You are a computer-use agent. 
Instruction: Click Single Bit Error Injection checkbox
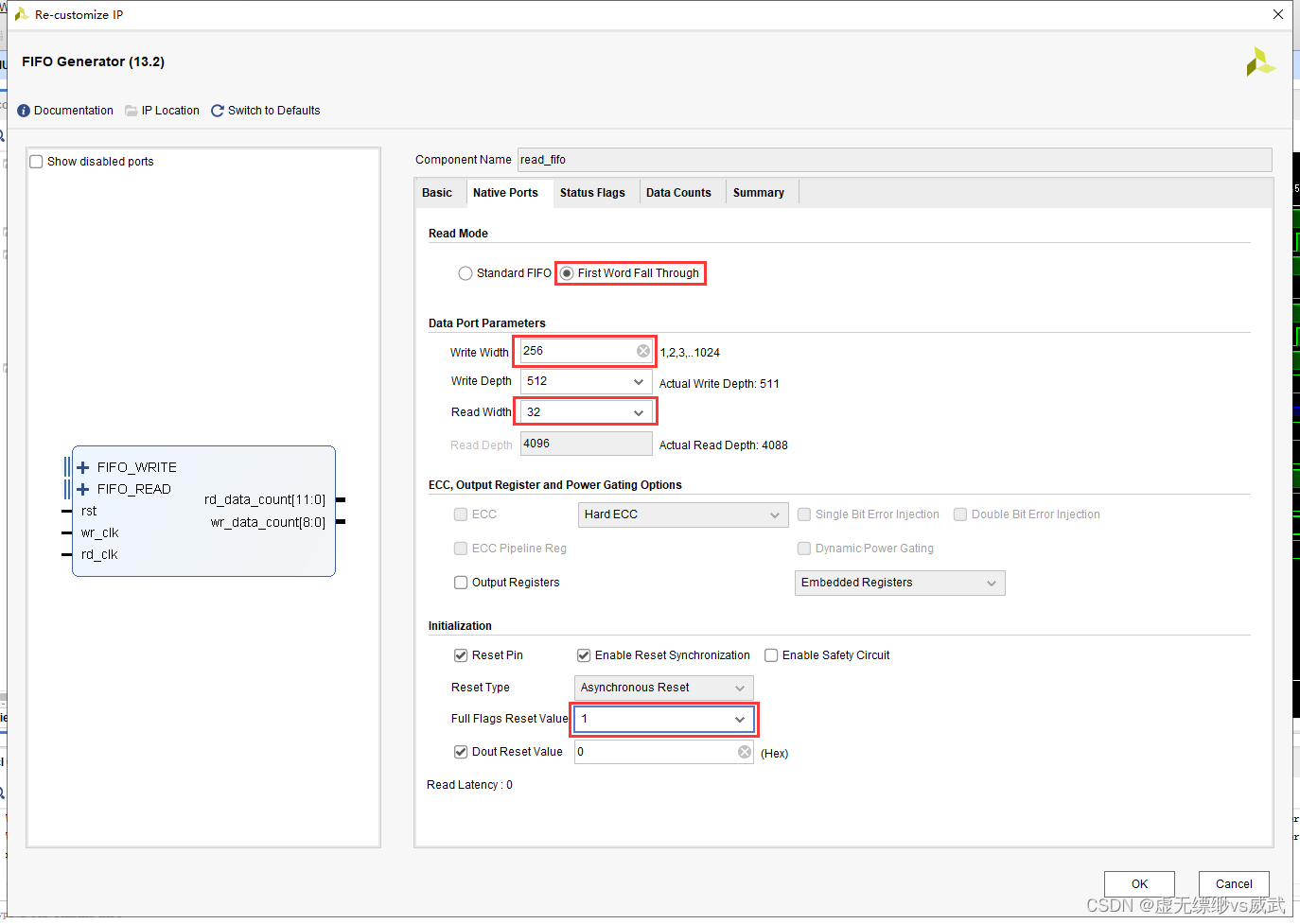click(804, 514)
